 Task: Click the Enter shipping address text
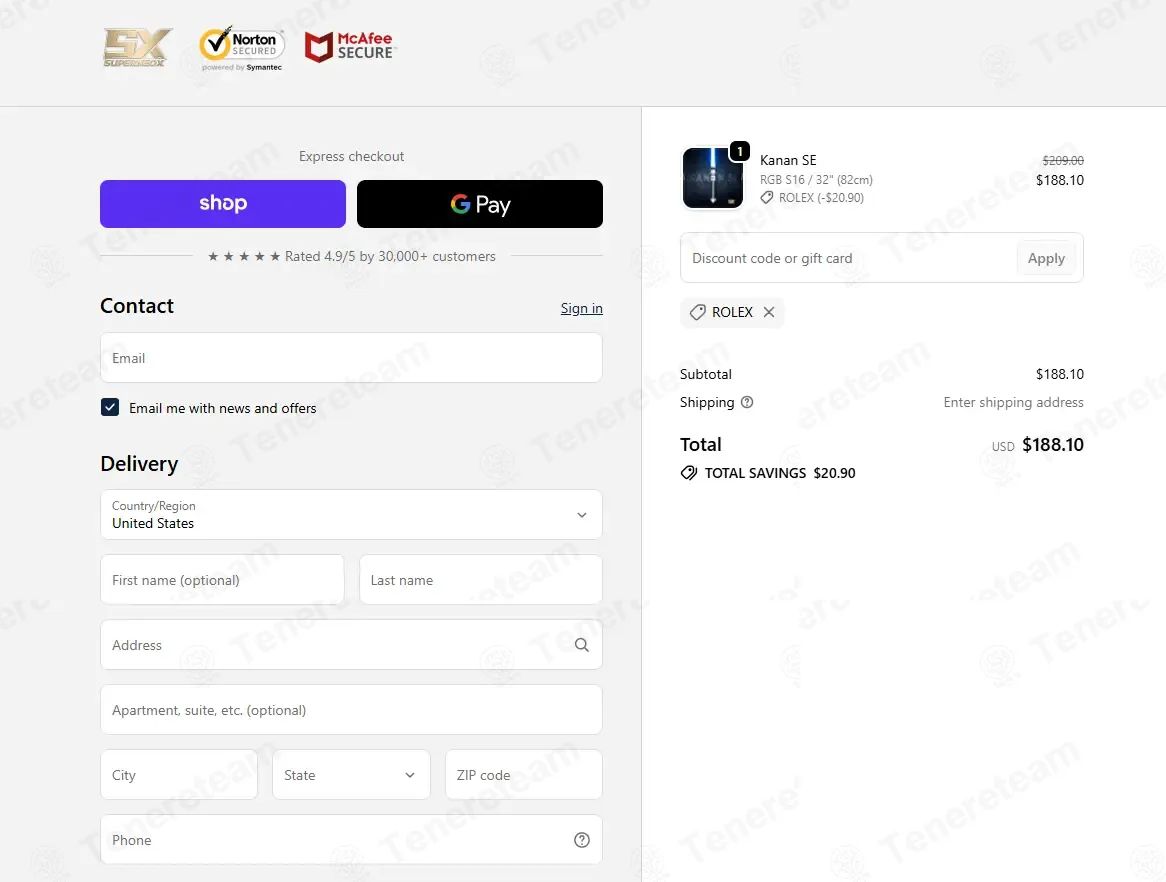click(x=1014, y=402)
